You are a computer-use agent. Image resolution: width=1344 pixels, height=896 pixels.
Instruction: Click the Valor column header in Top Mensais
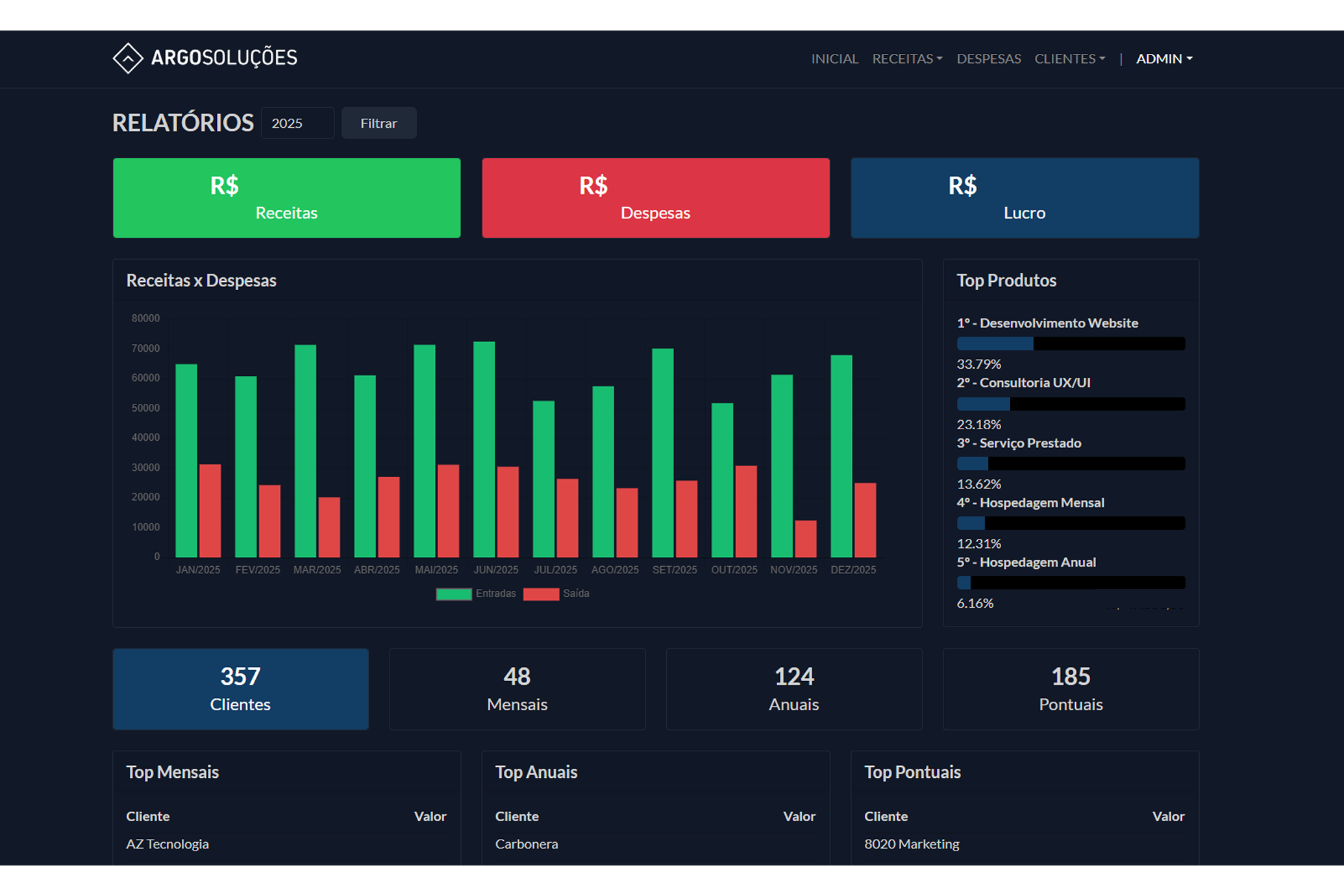click(430, 816)
